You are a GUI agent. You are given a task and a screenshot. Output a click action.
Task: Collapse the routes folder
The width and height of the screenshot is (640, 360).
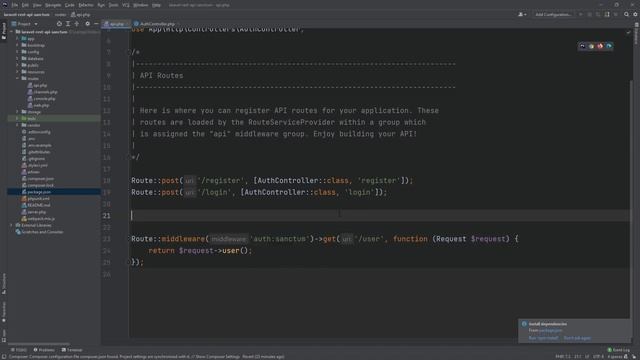(x=17, y=78)
